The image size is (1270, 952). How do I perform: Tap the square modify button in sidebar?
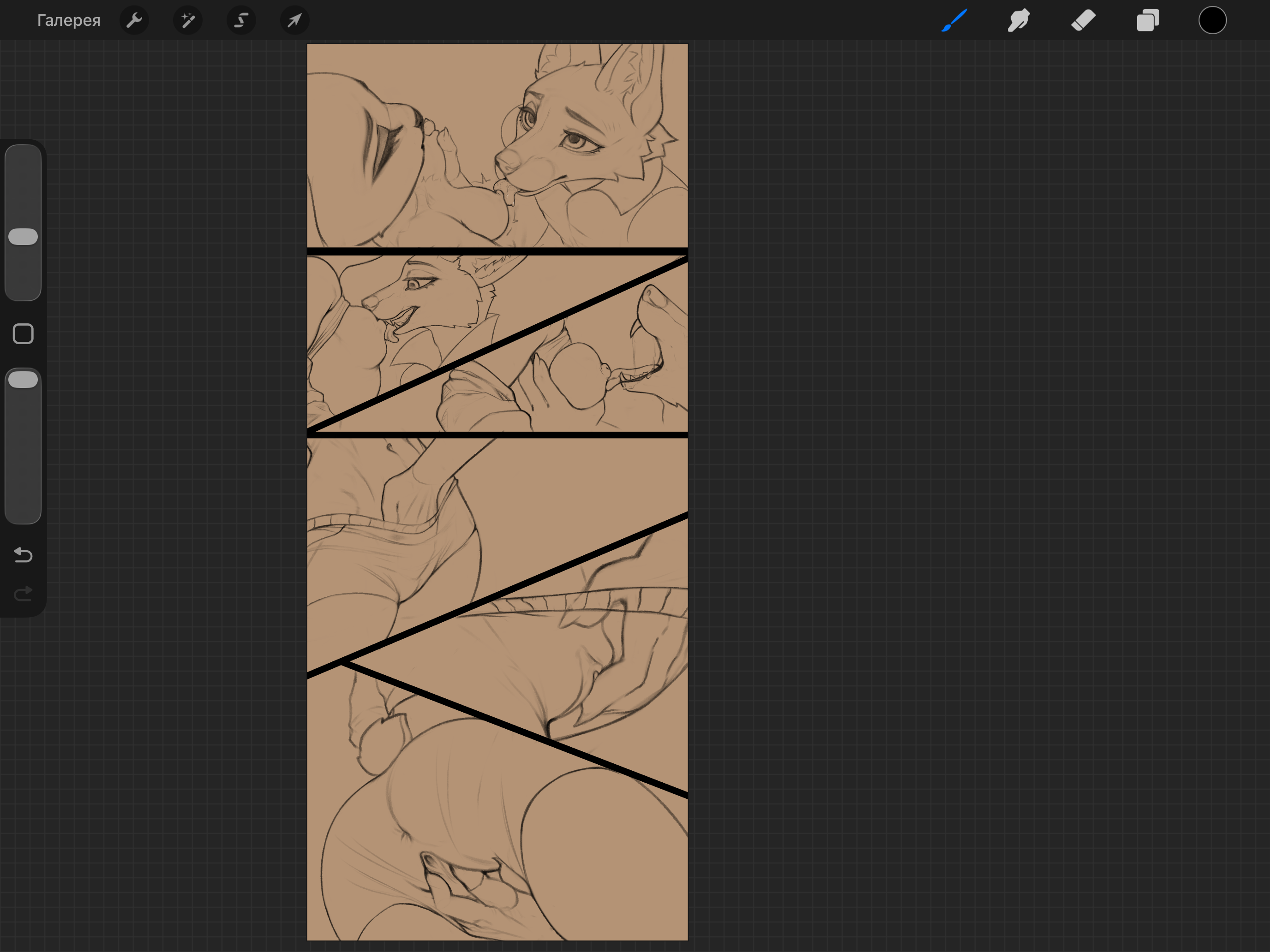23,334
